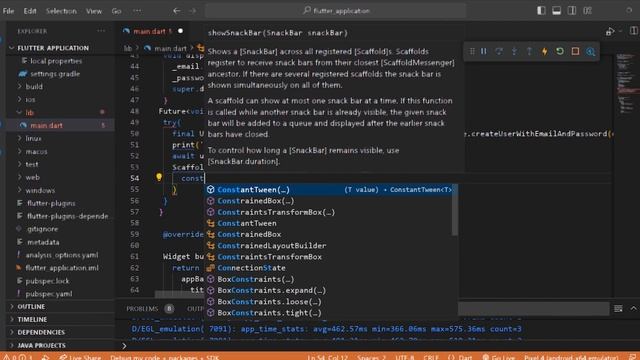Click the Step Over debug icon
This screenshot has height=360, width=640.
[499, 51]
